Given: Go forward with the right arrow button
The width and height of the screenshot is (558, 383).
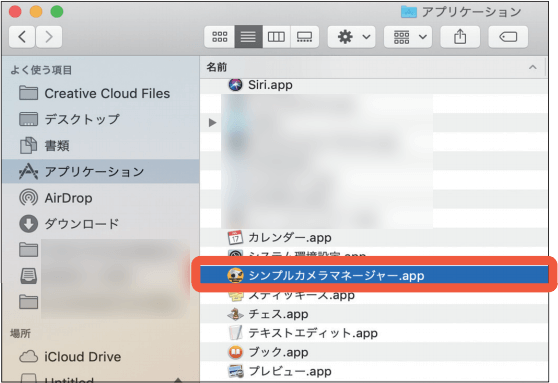Looking at the screenshot, I should coord(49,37).
